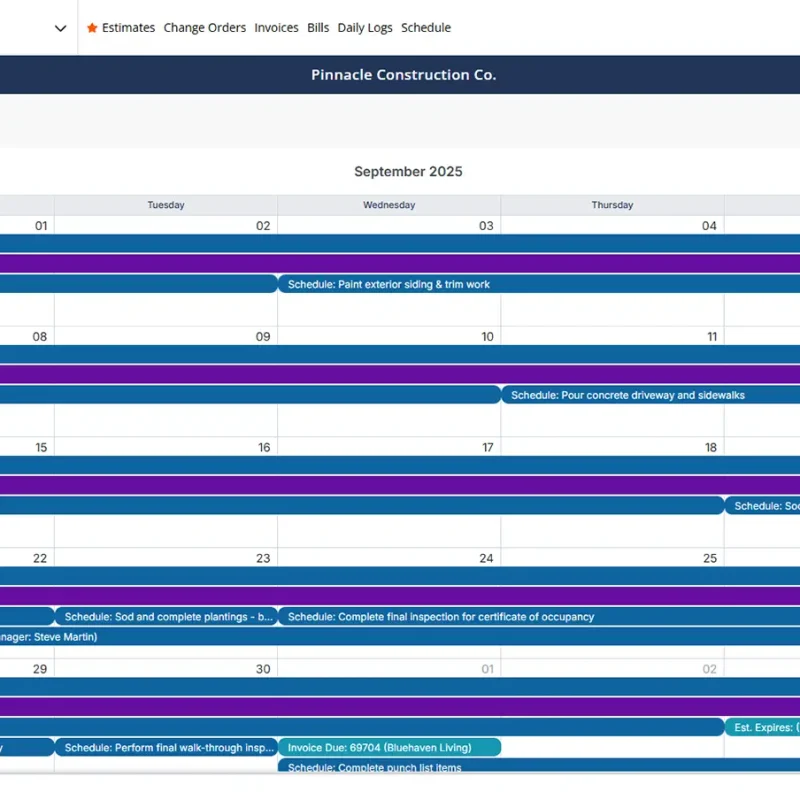
Task: Select date 23 on the calendar
Action: pyautogui.click(x=263, y=558)
